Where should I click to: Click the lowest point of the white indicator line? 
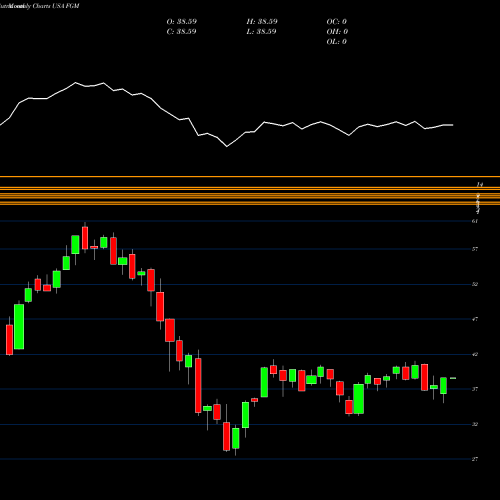coord(227,146)
